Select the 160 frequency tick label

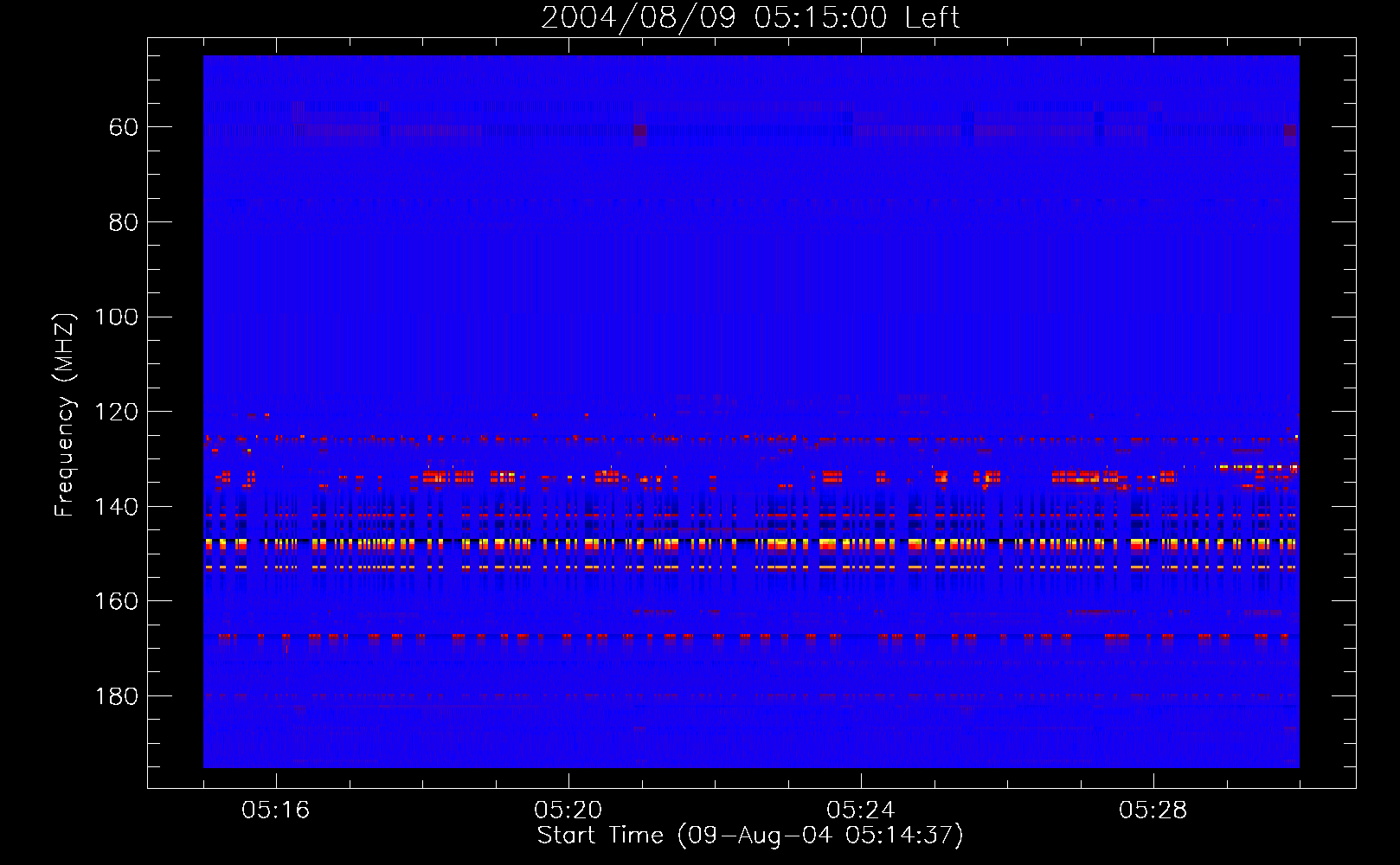point(116,601)
